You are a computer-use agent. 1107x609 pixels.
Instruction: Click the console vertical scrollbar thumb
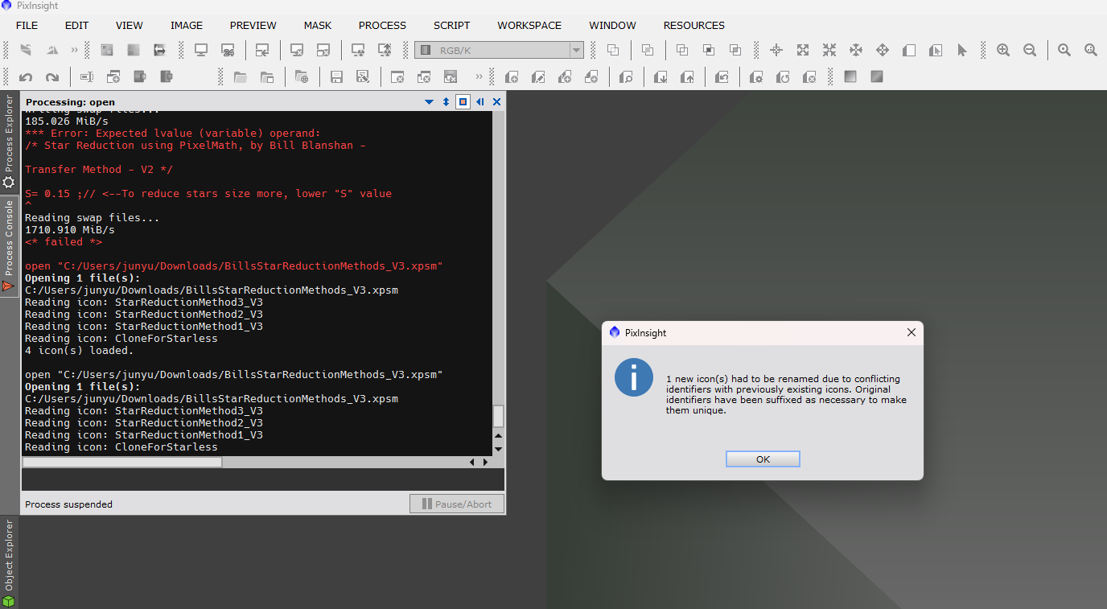coord(498,416)
